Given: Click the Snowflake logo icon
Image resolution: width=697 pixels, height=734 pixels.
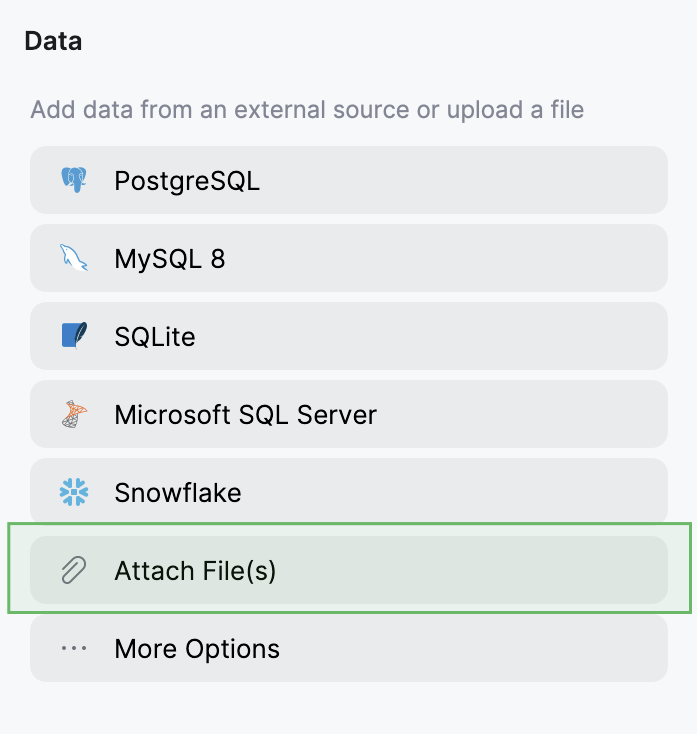Looking at the screenshot, I should (x=74, y=492).
